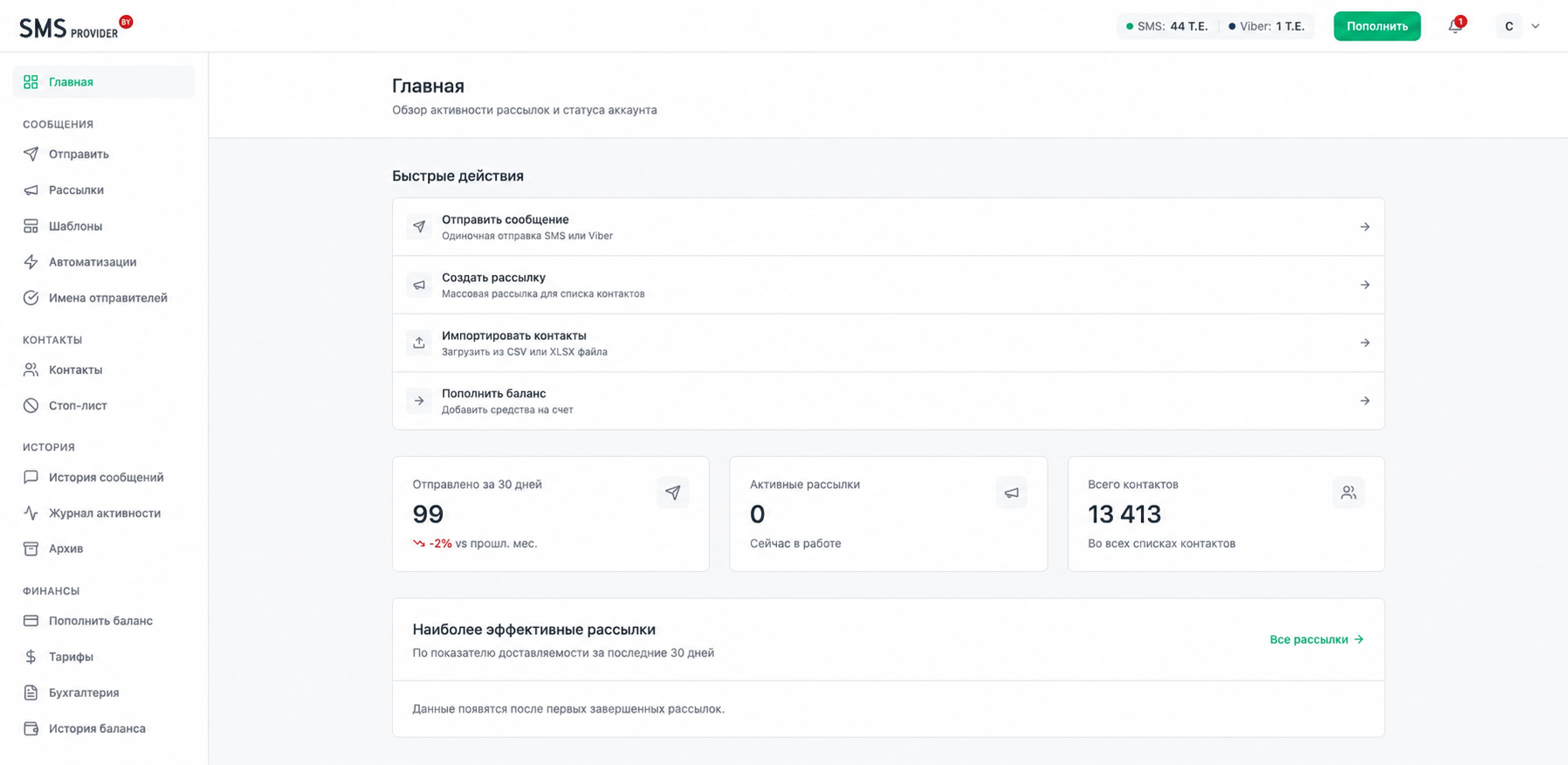Open Имена отправителей in the sidebar

(x=104, y=298)
